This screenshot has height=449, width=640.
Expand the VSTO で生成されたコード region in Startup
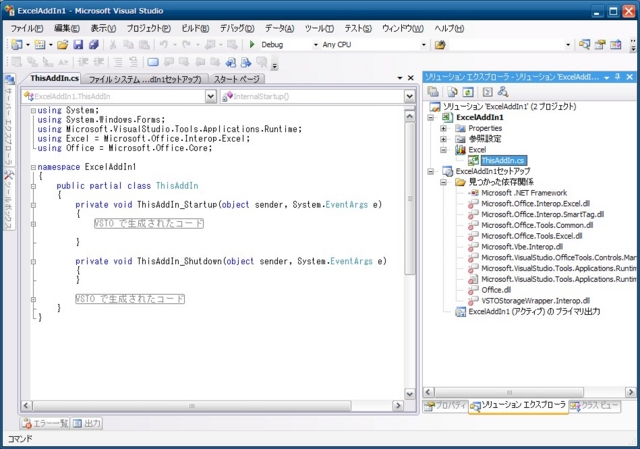(x=33, y=224)
